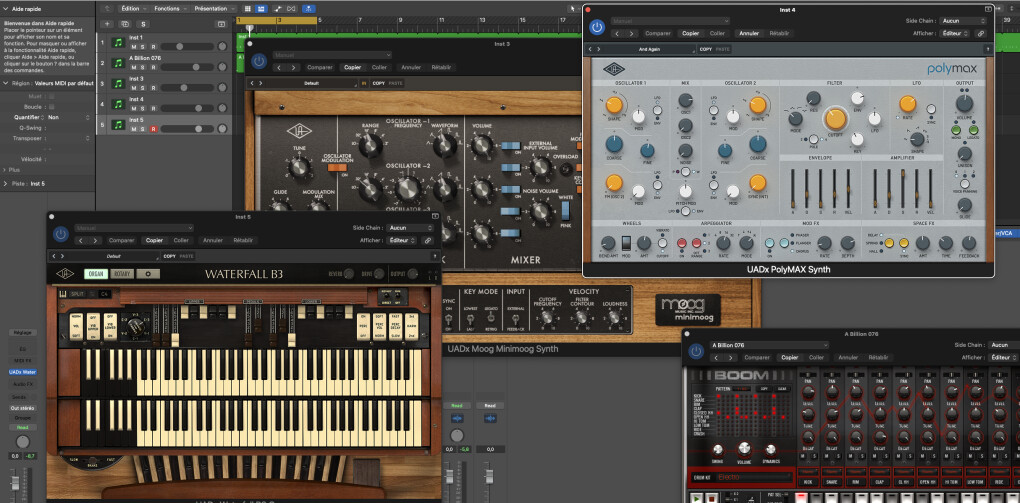
Task: Click the flex crossover icon in toolbar
Action: [x=291, y=8]
